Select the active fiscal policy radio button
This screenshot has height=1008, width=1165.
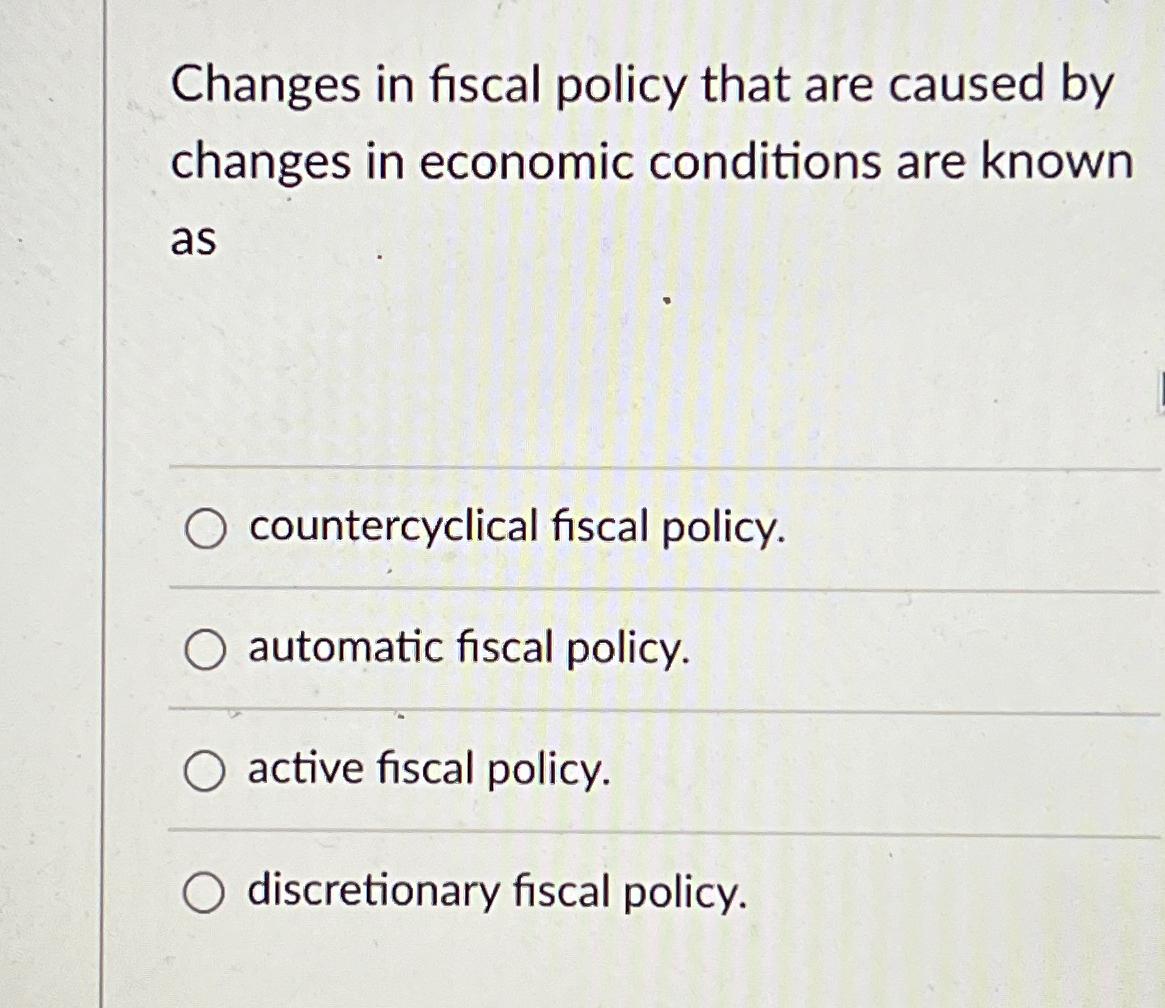[207, 770]
